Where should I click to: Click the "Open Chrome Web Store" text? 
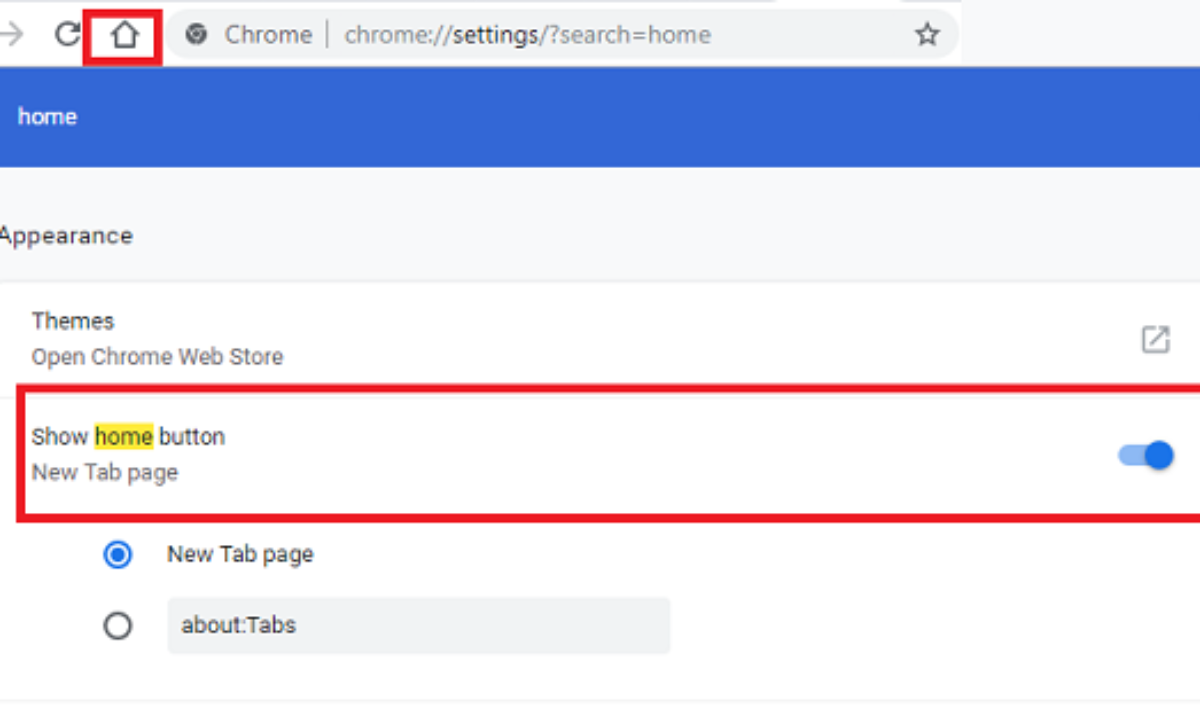point(157,357)
